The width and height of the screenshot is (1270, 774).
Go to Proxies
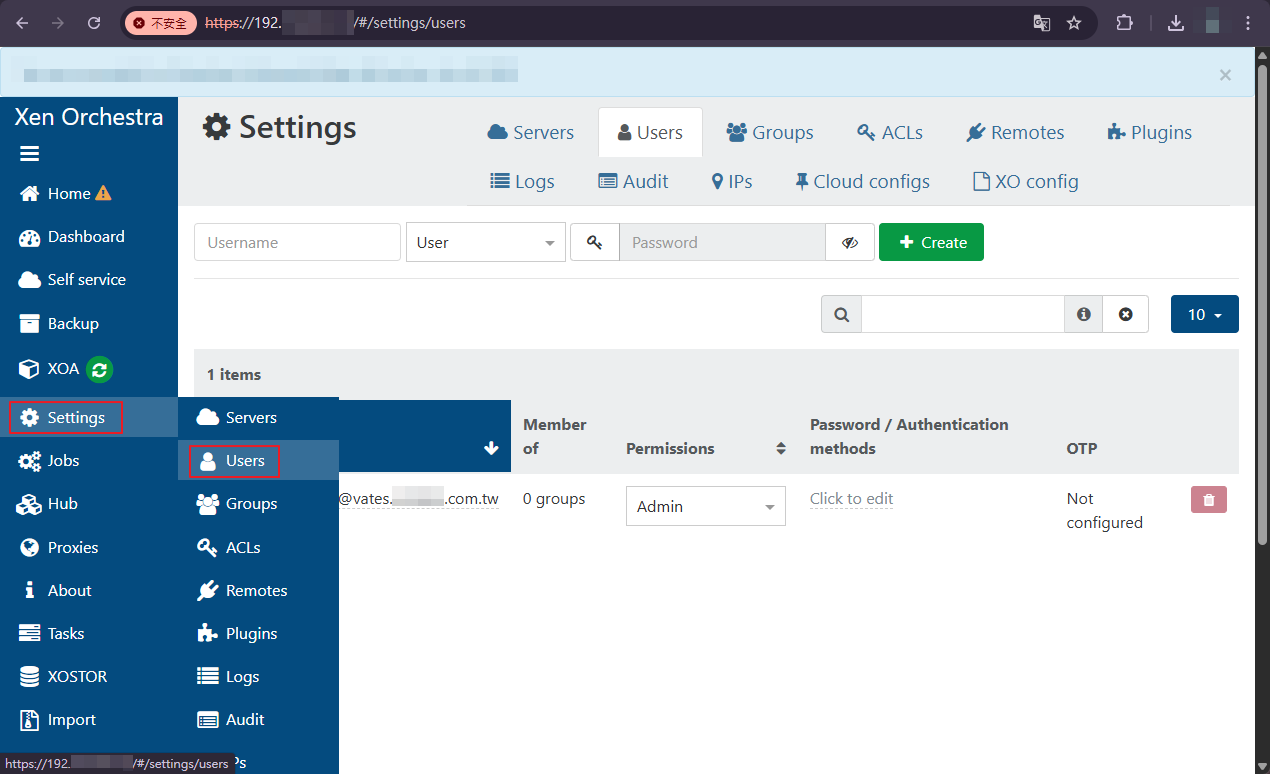pos(59,548)
